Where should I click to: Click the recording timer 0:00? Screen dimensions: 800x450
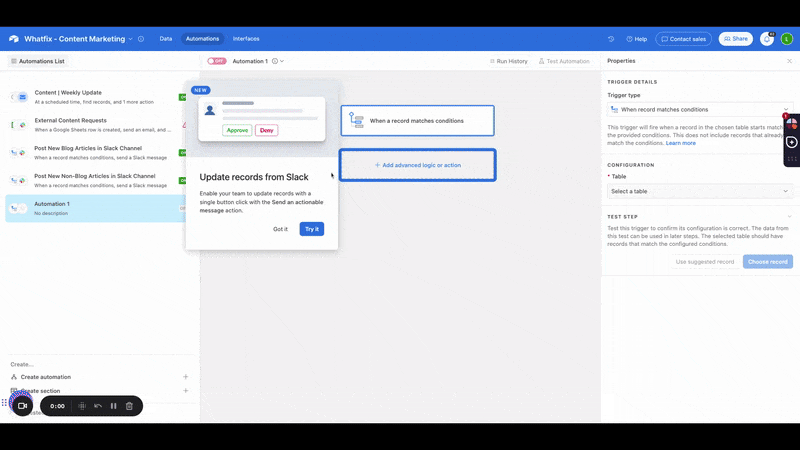tap(57, 406)
